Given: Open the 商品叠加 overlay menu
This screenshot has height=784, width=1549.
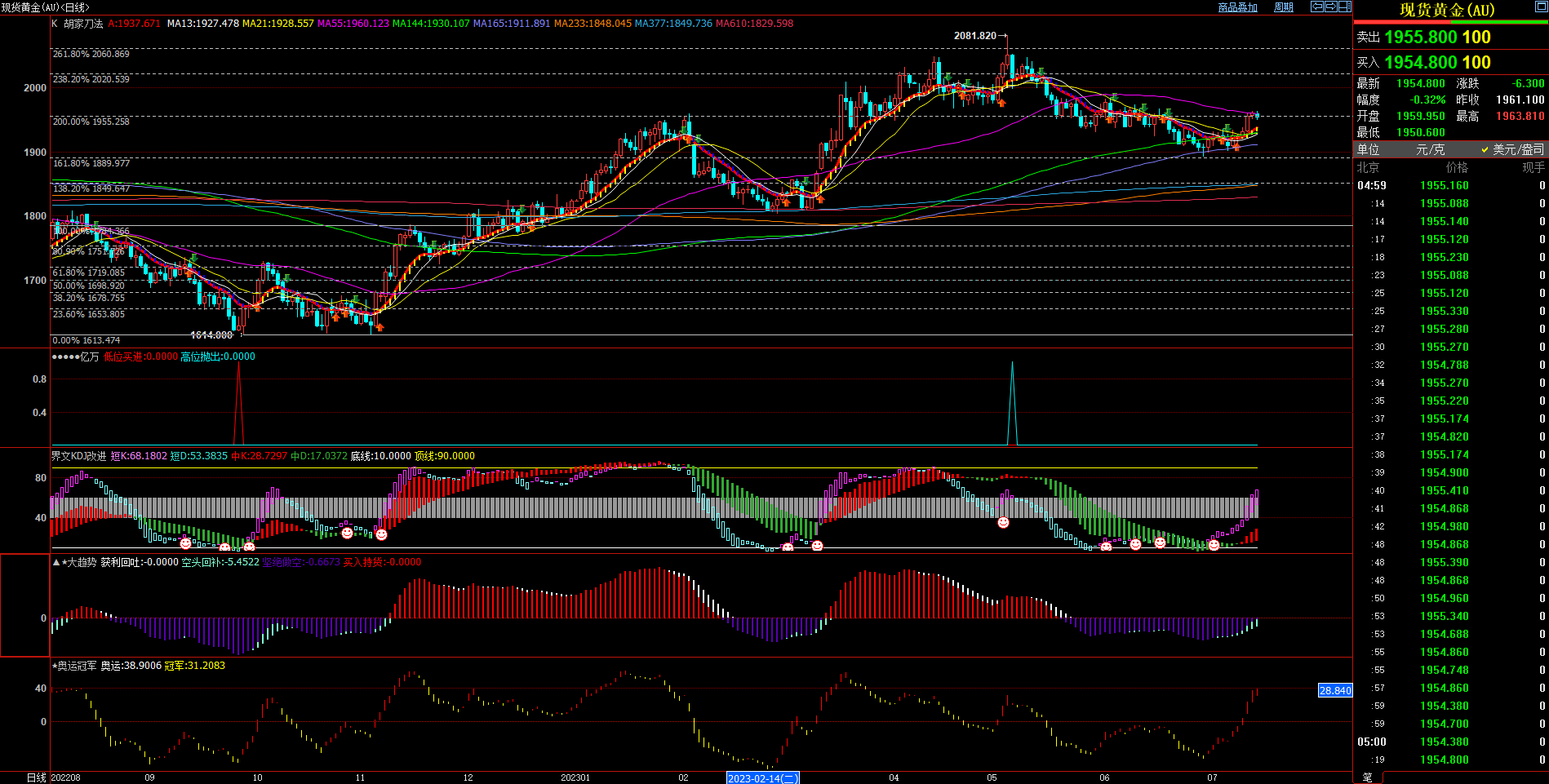Looking at the screenshot, I should [1237, 7].
